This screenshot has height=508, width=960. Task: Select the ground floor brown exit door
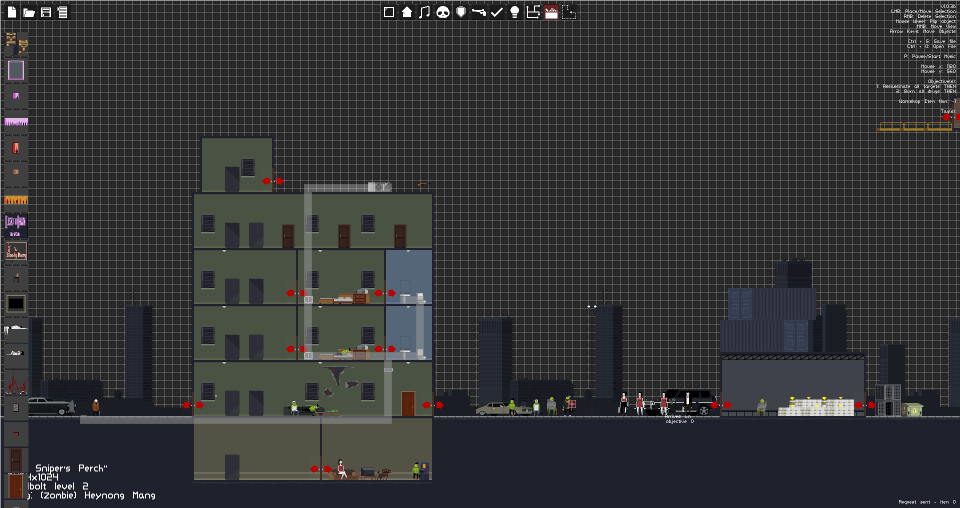point(408,404)
